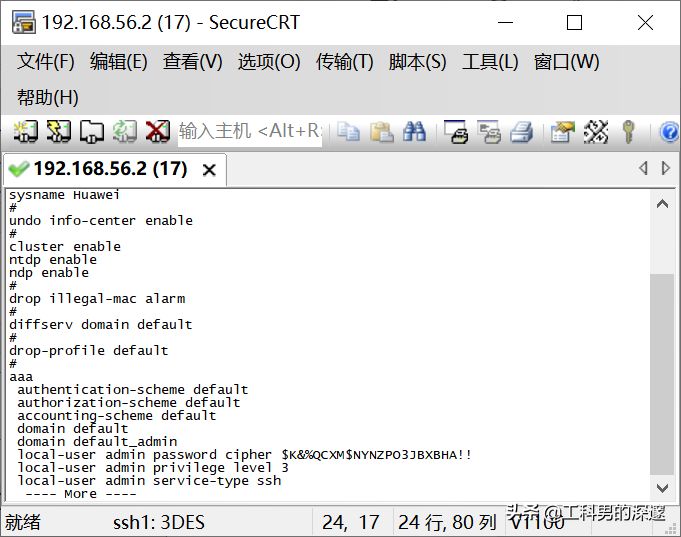Click the tab scroll left arrow

(643, 169)
